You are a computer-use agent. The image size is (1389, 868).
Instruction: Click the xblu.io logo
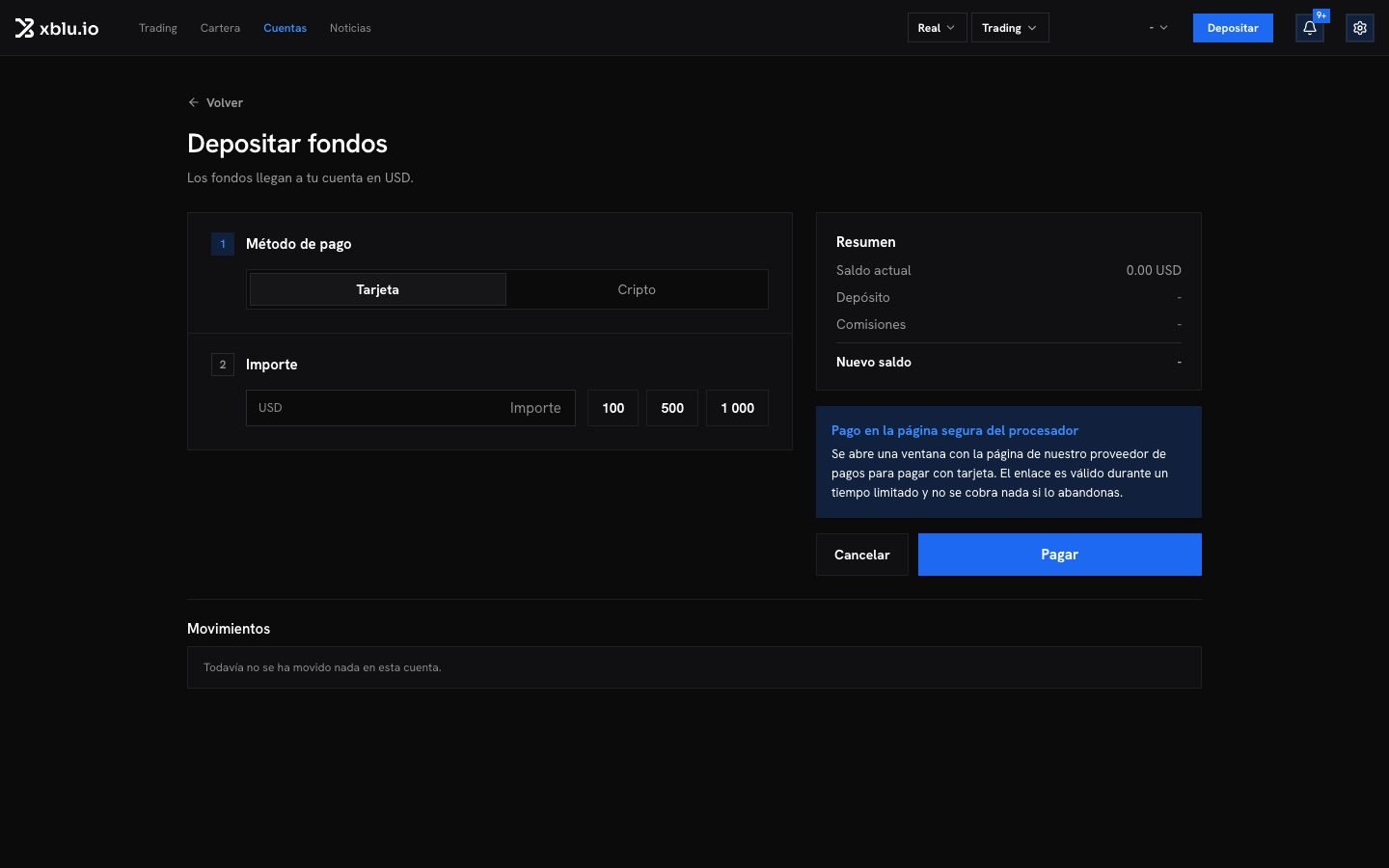point(57,28)
